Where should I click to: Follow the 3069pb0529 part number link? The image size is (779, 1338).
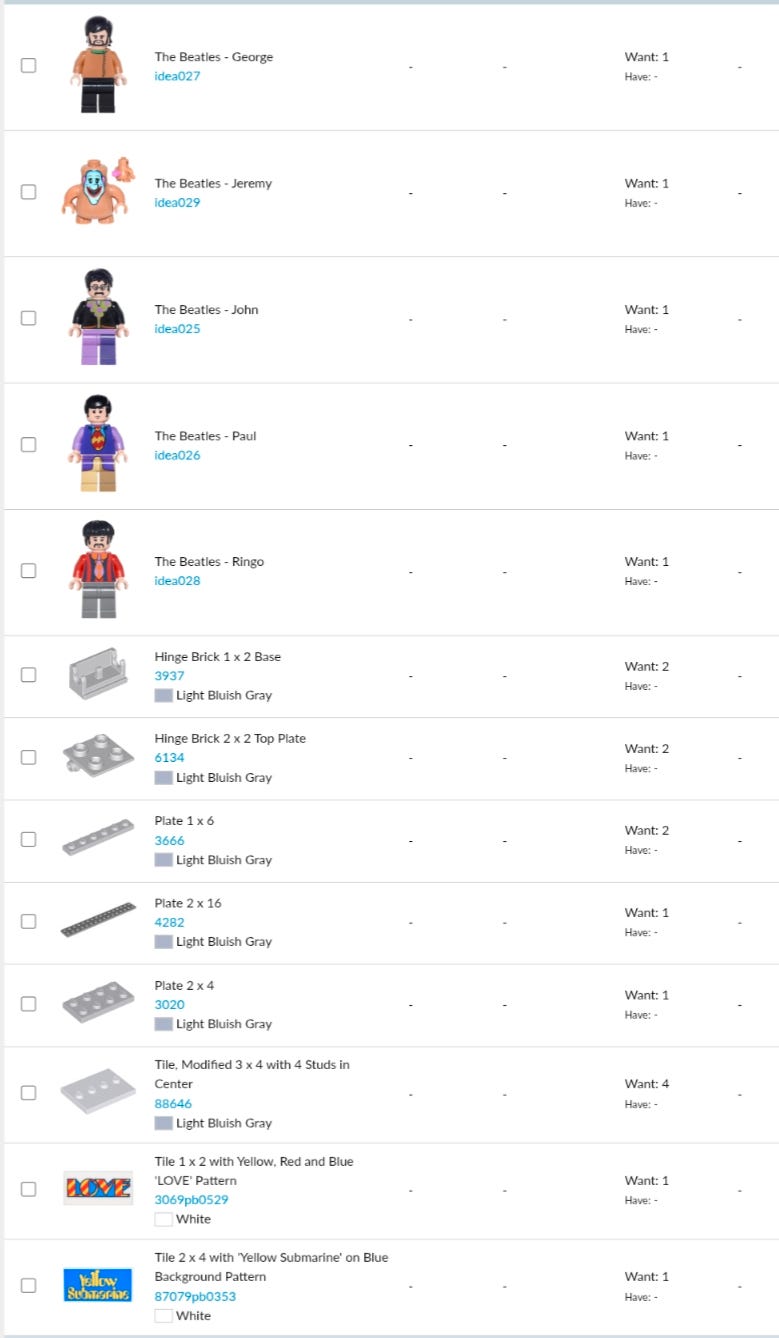192,1200
